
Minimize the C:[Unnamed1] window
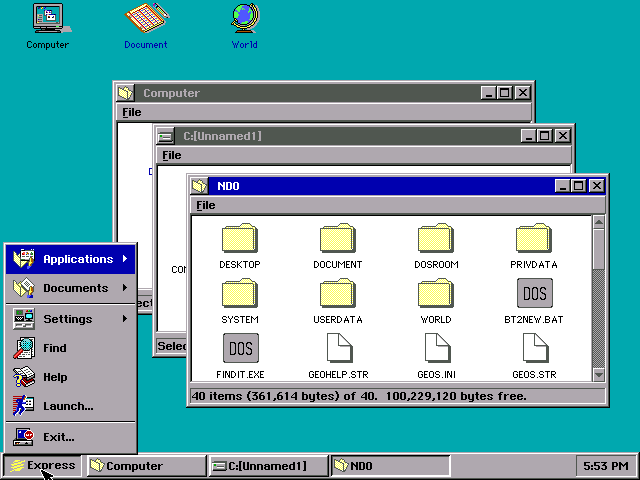[x=528, y=136]
